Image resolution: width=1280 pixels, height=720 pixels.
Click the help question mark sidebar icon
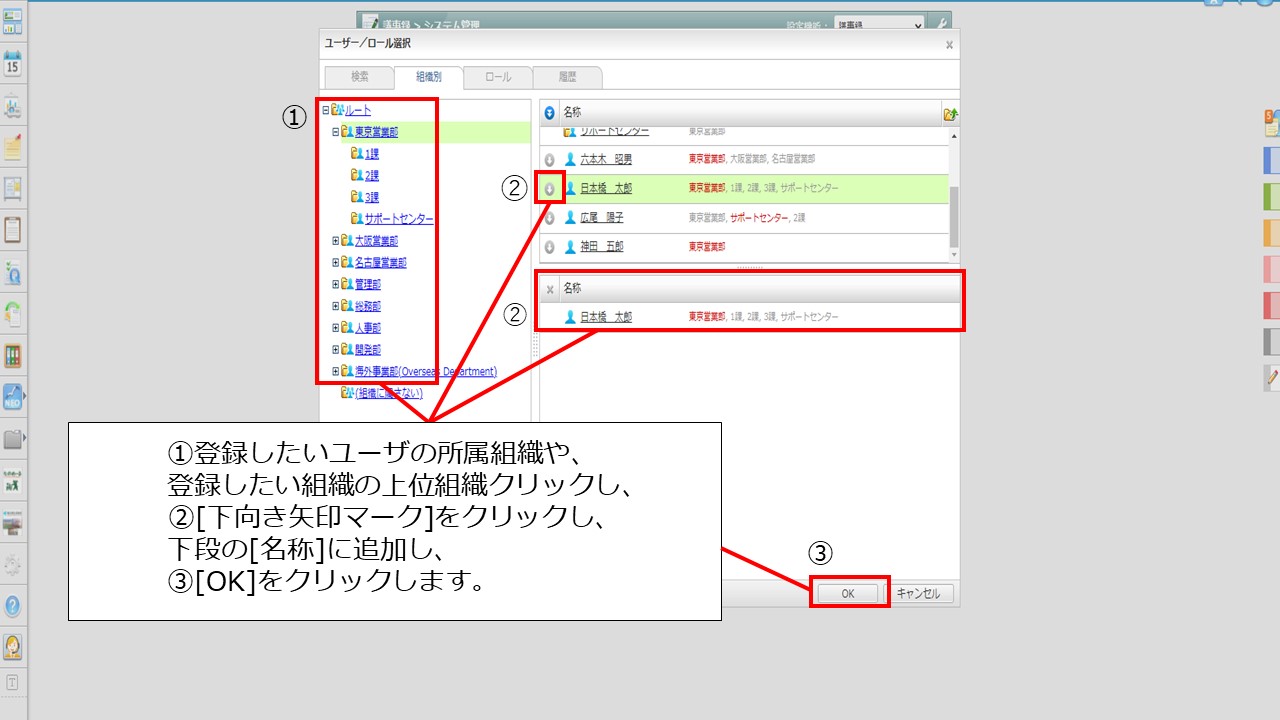[x=13, y=606]
